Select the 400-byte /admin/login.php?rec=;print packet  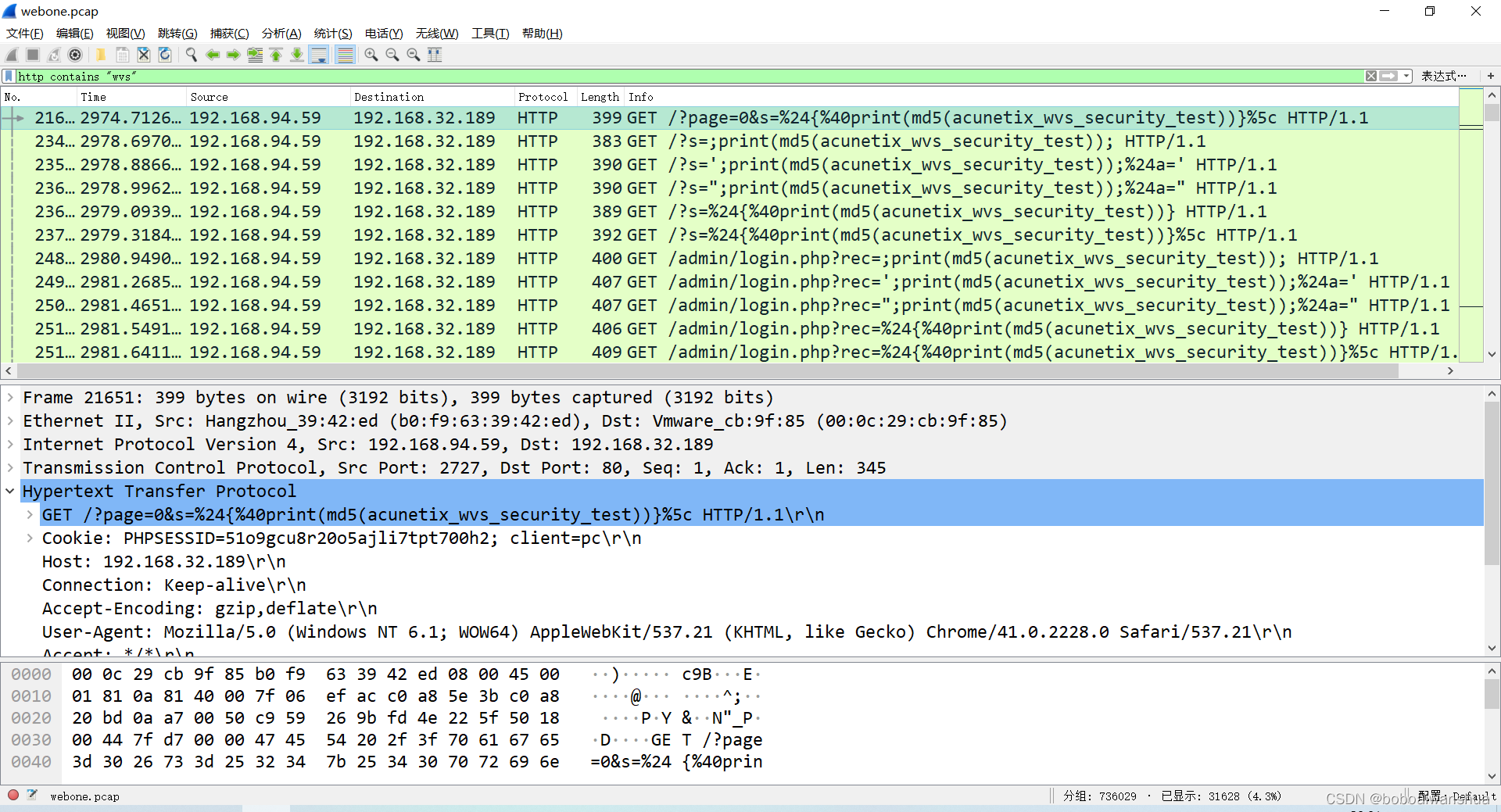coord(729,258)
